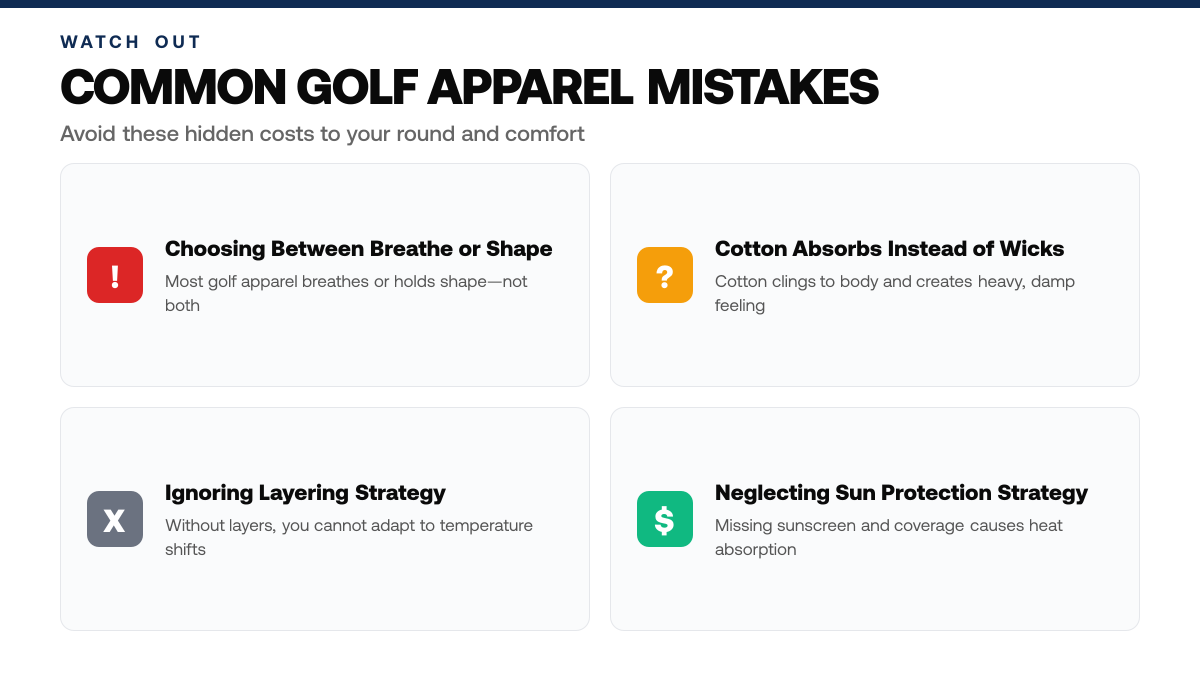Click the orange question mark icon
This screenshot has width=1200, height=675.
665,275
